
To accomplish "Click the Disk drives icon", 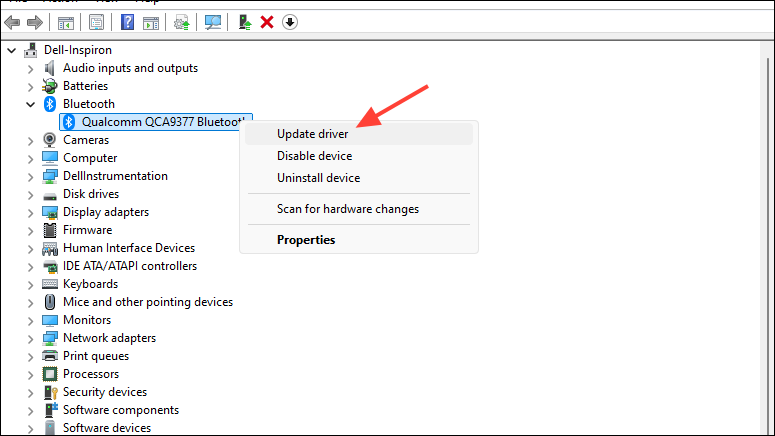I will pos(49,196).
